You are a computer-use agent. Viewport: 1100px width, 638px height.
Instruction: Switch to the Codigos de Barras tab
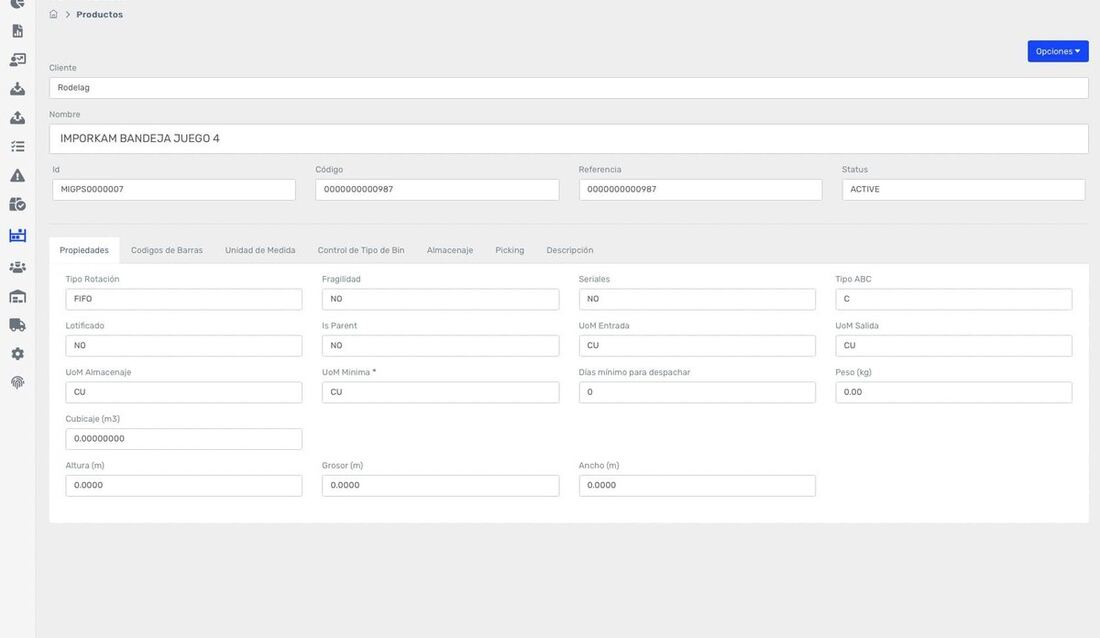click(x=167, y=251)
